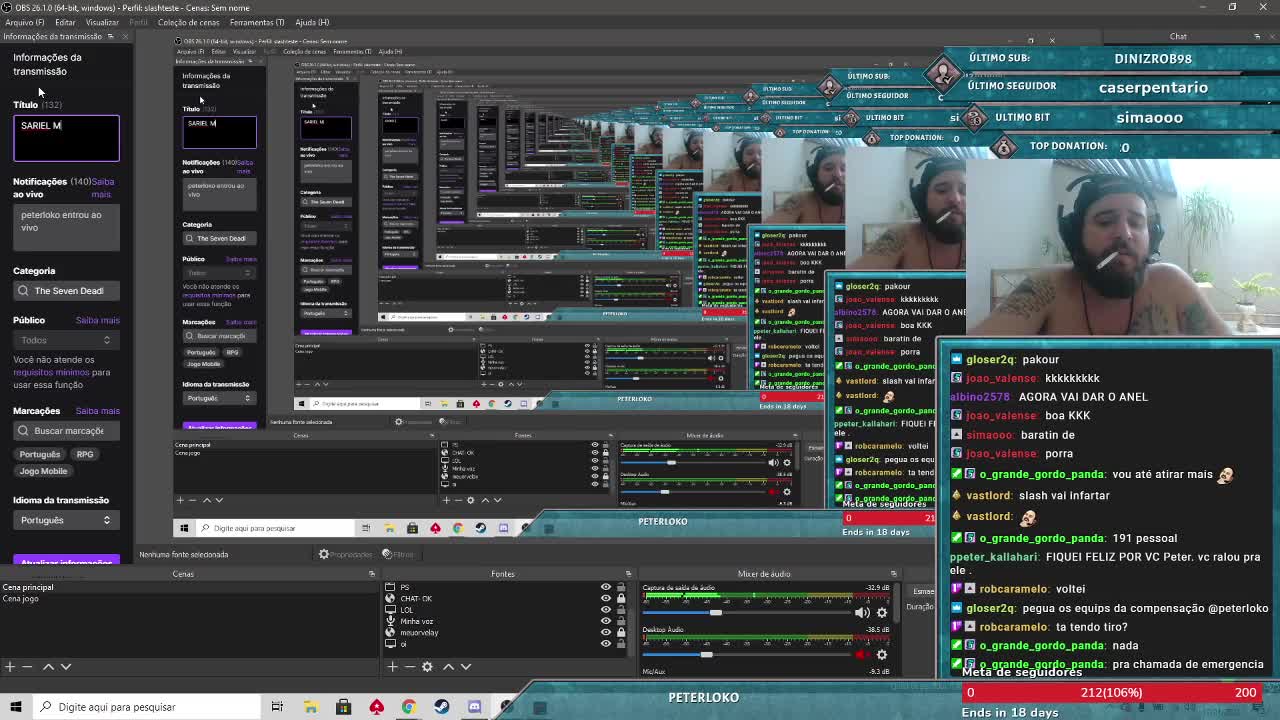Viewport: 1280px width, 720px height.
Task: Open the Visualizar menu
Action: click(x=102, y=22)
